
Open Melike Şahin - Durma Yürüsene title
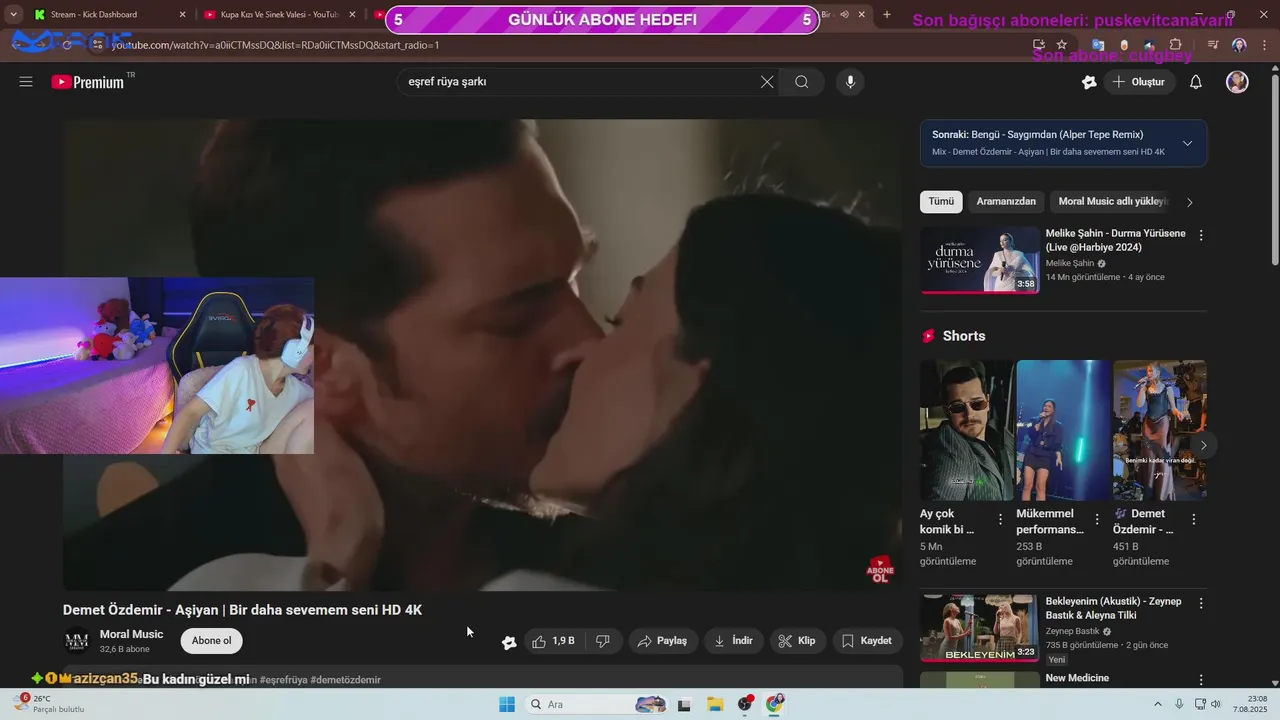(1115, 240)
